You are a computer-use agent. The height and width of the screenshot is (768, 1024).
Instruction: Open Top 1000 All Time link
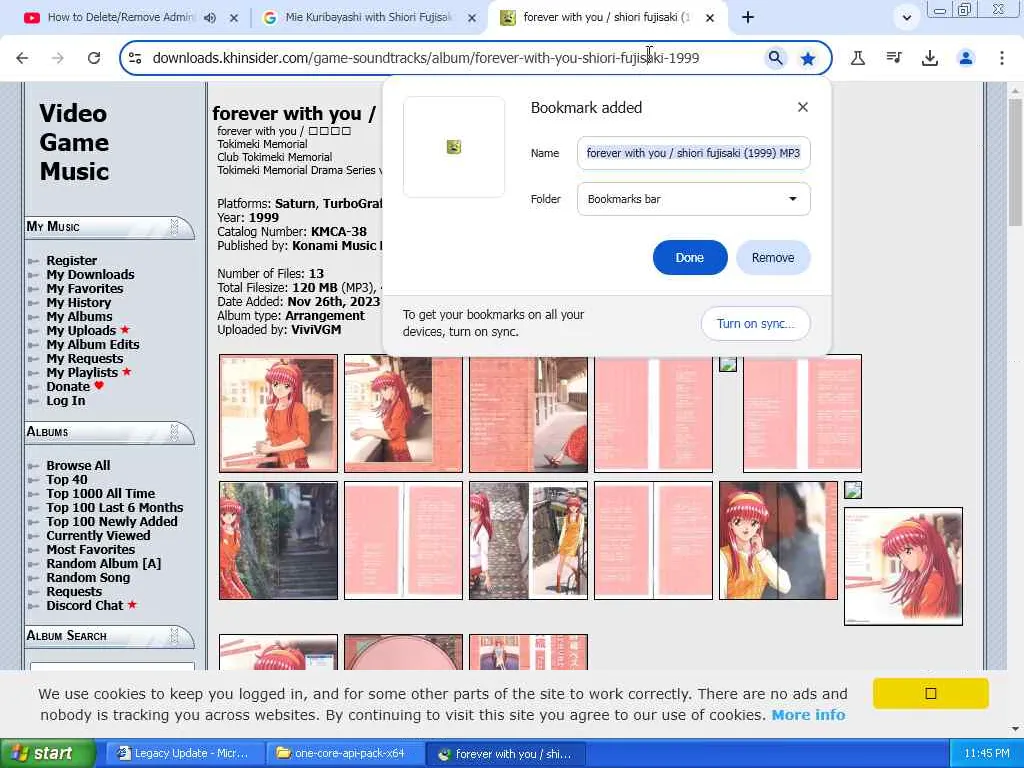pos(101,494)
